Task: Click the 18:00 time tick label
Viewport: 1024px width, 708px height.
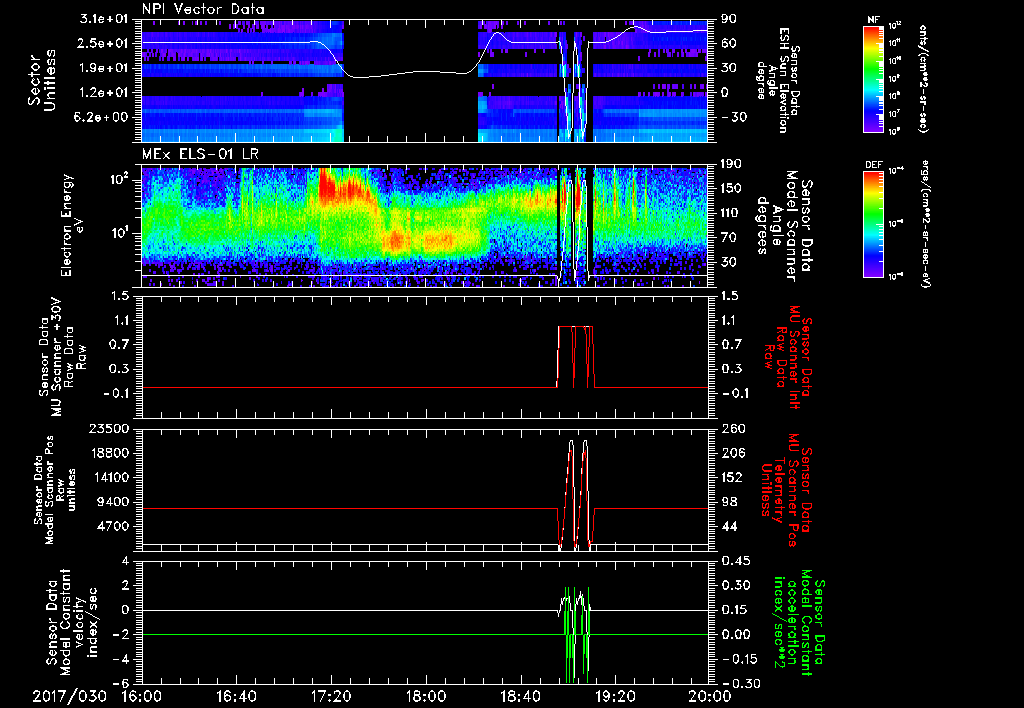Action: [426, 696]
